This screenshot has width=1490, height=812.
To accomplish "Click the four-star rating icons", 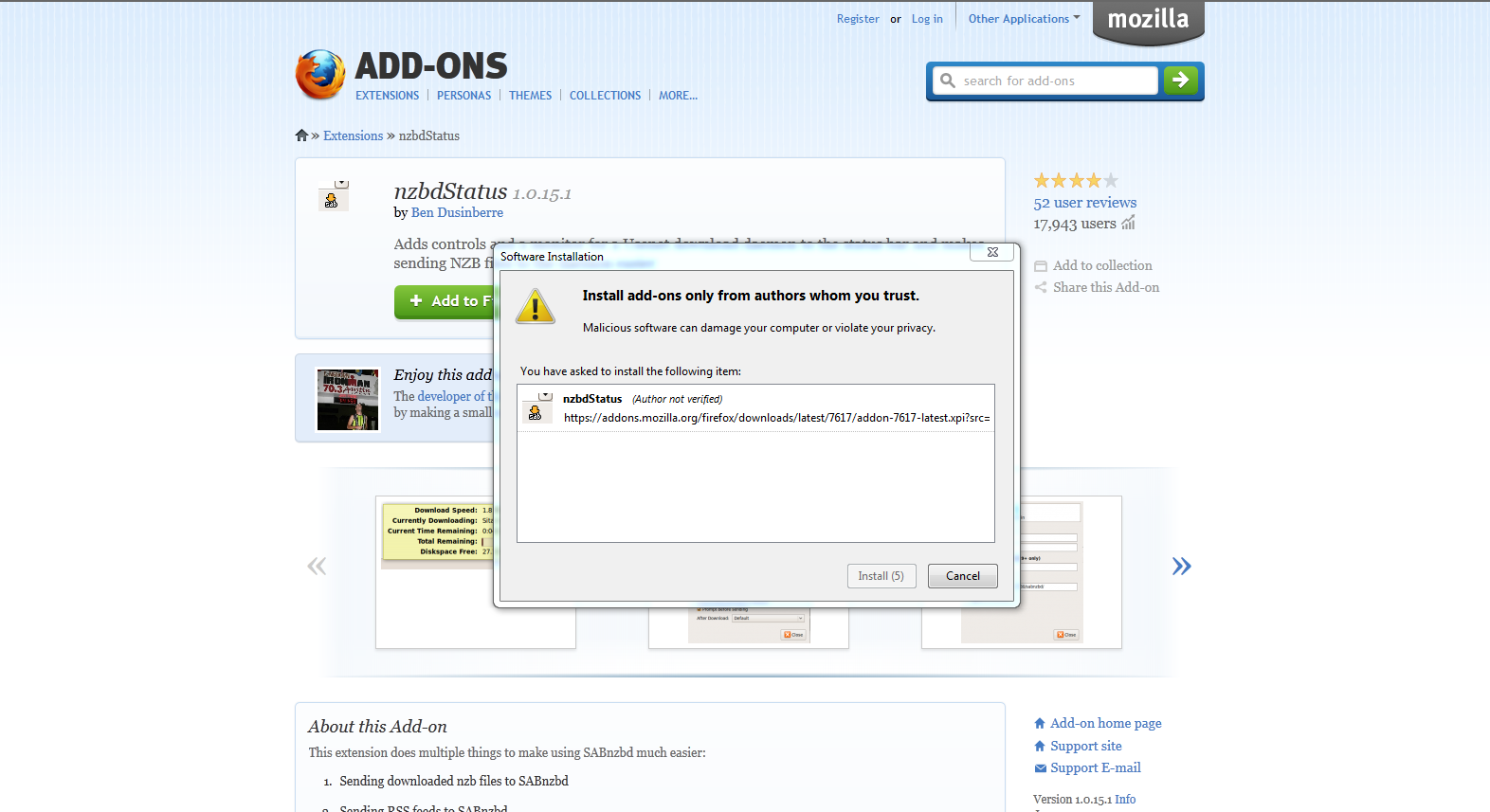I will (x=1076, y=180).
